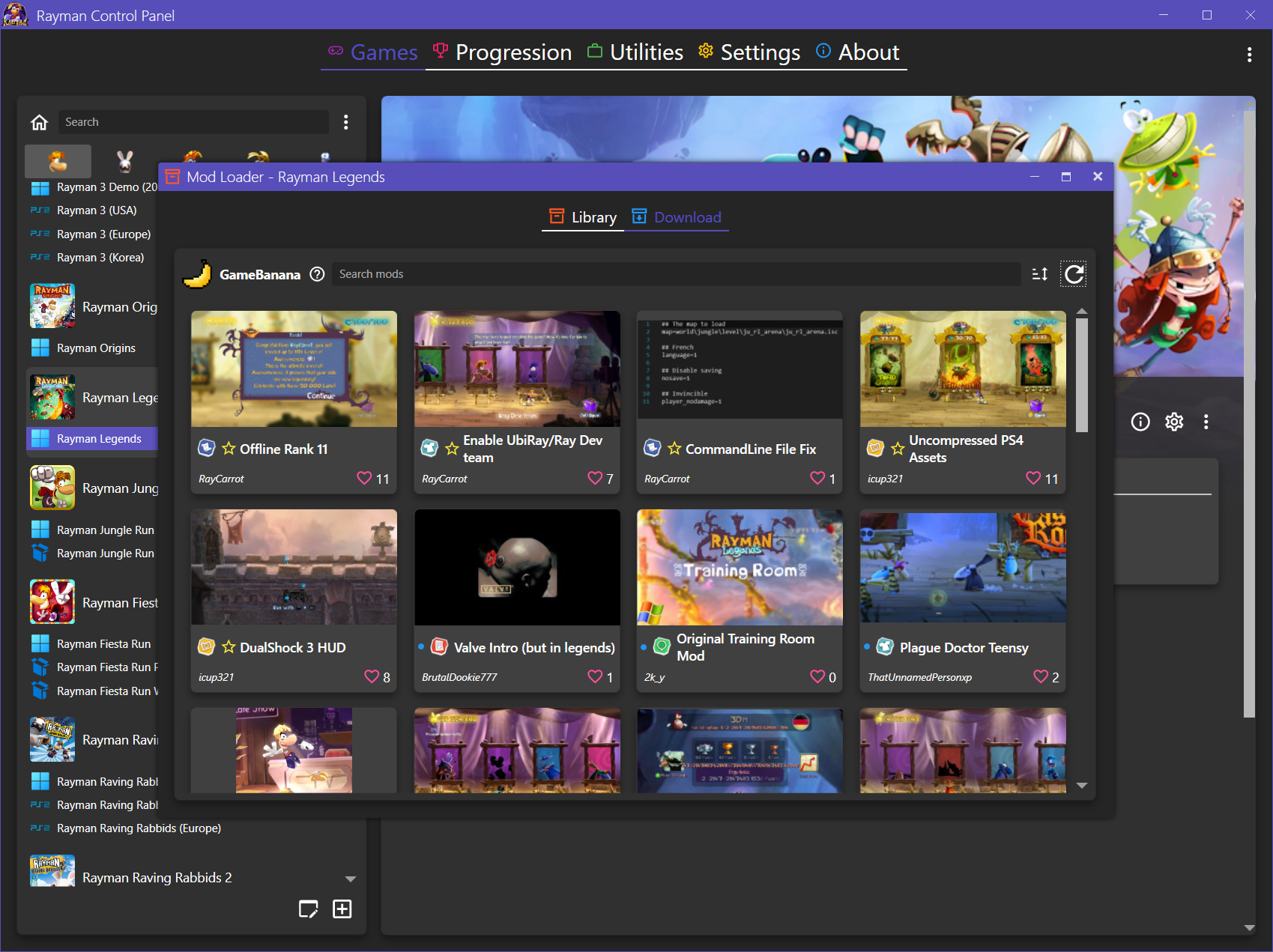Click heart on Enable UbiRay/Ray Dev team
This screenshot has height=952, width=1273.
[595, 478]
